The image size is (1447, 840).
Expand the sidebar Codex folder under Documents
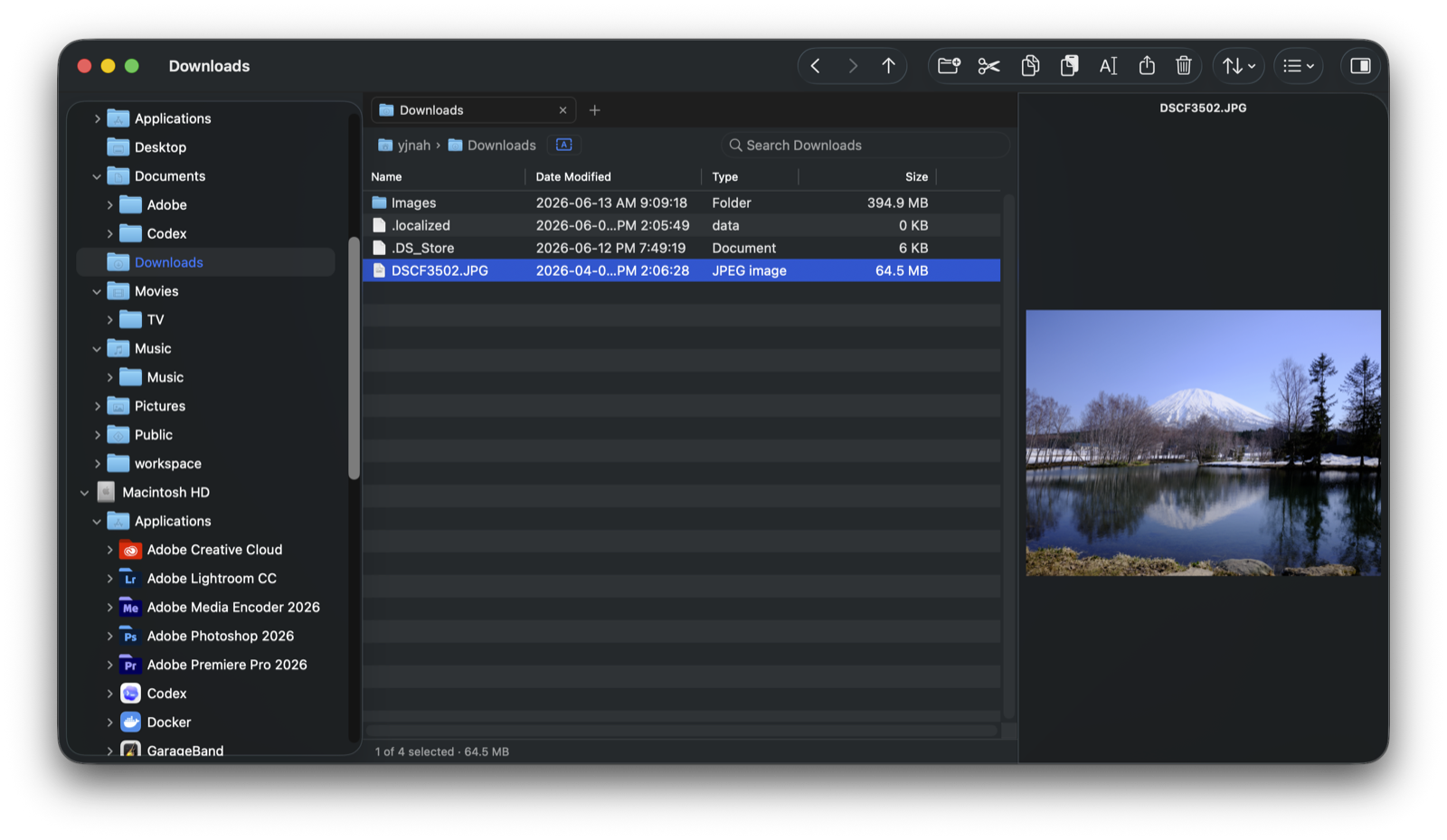pyautogui.click(x=110, y=234)
